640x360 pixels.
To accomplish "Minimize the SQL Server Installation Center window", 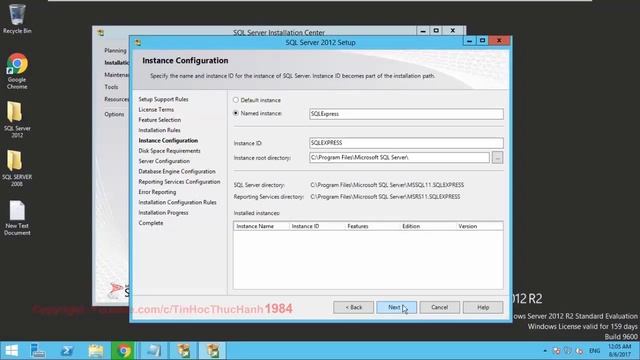I will pyautogui.click(x=423, y=31).
